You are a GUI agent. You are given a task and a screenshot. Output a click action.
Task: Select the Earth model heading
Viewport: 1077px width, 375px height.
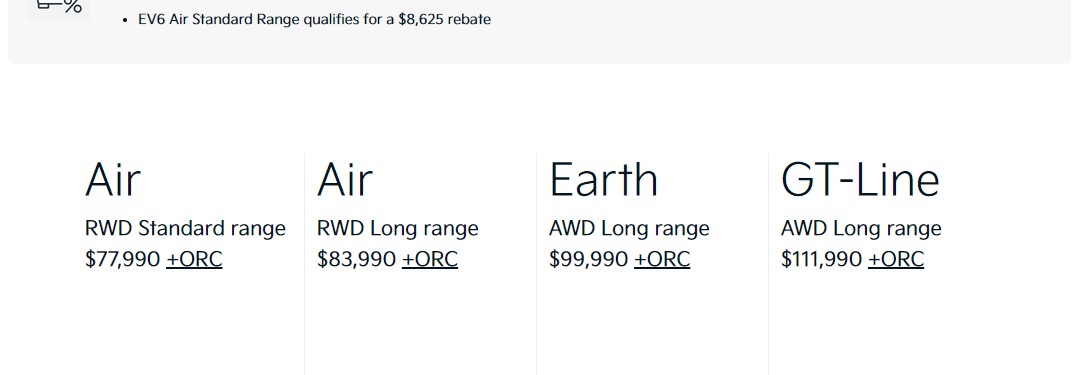coord(604,179)
